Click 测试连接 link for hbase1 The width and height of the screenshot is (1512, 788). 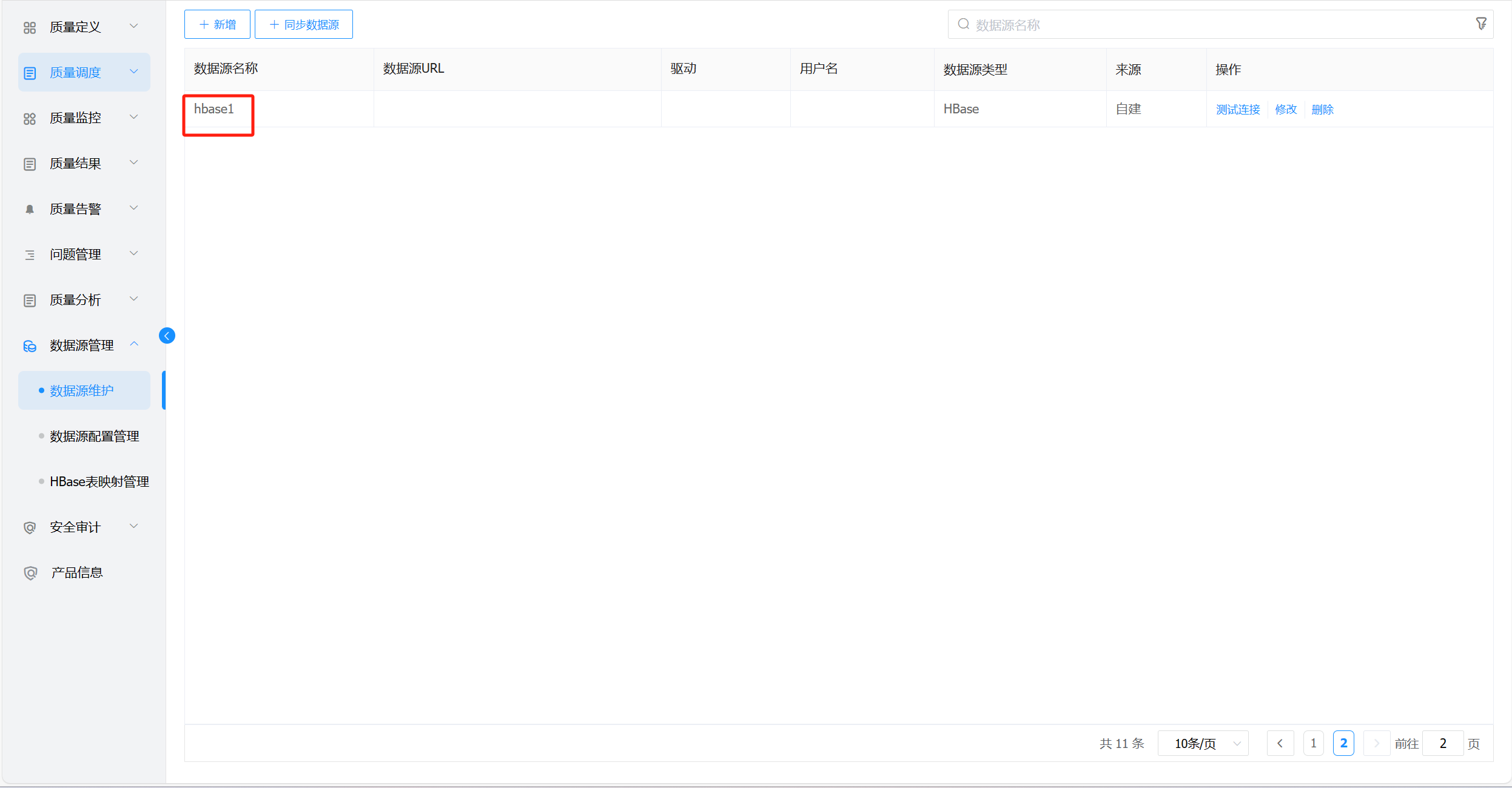pos(1238,110)
